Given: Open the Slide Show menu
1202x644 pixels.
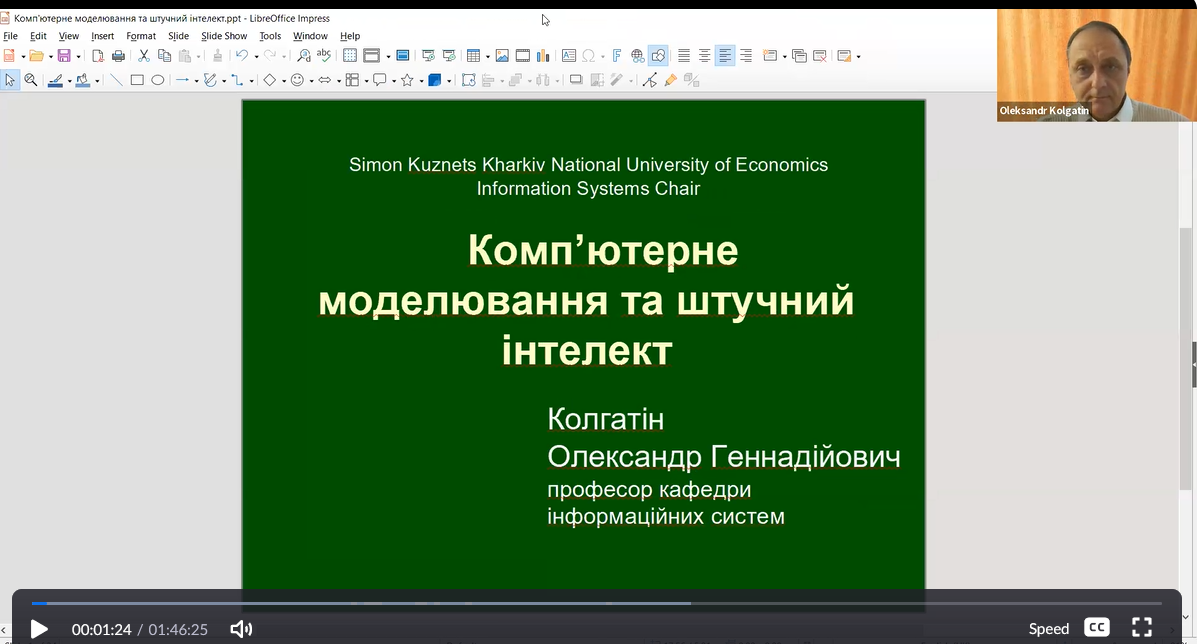Looking at the screenshot, I should click(224, 36).
